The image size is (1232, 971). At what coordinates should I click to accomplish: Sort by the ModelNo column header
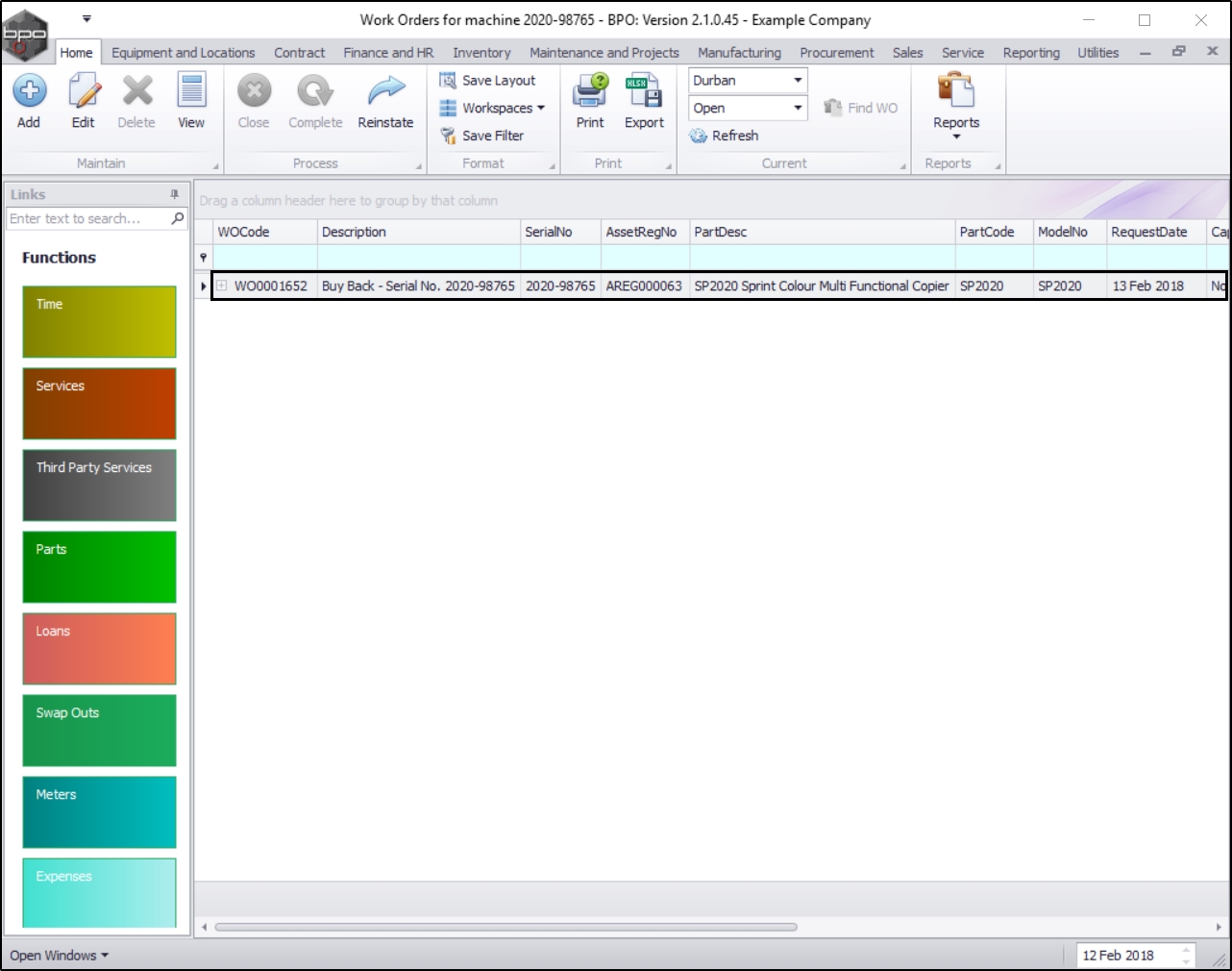click(1071, 232)
